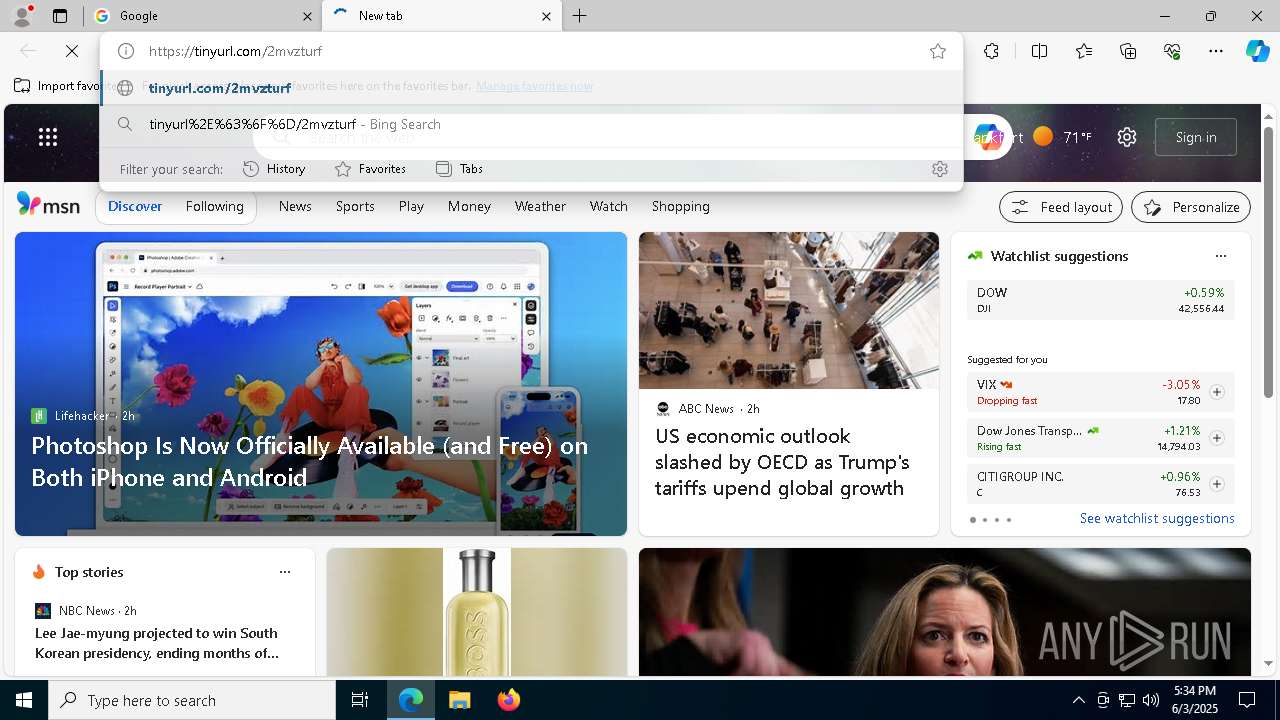Select the Discover feed tab
1280x720 pixels.
click(135, 206)
